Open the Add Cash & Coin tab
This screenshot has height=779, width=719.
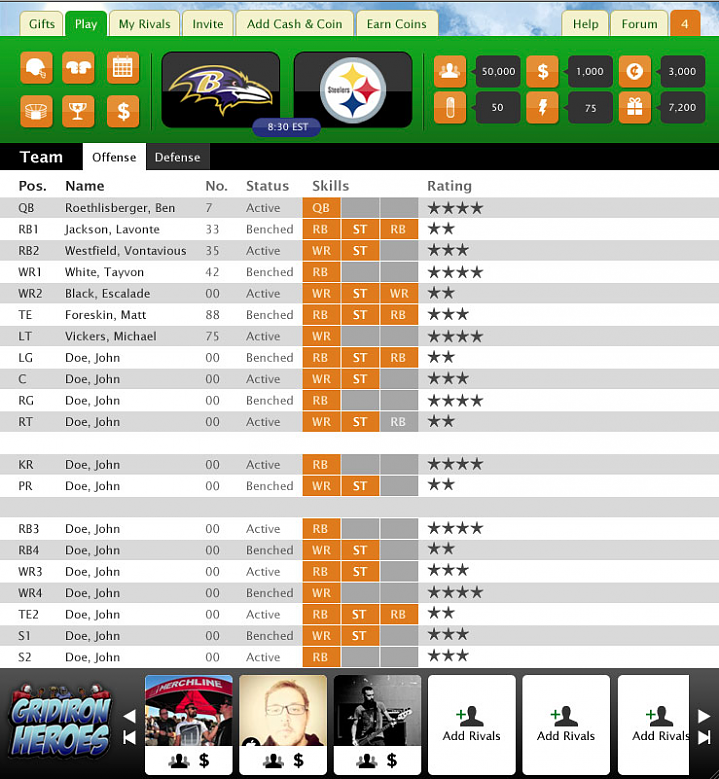coord(295,24)
